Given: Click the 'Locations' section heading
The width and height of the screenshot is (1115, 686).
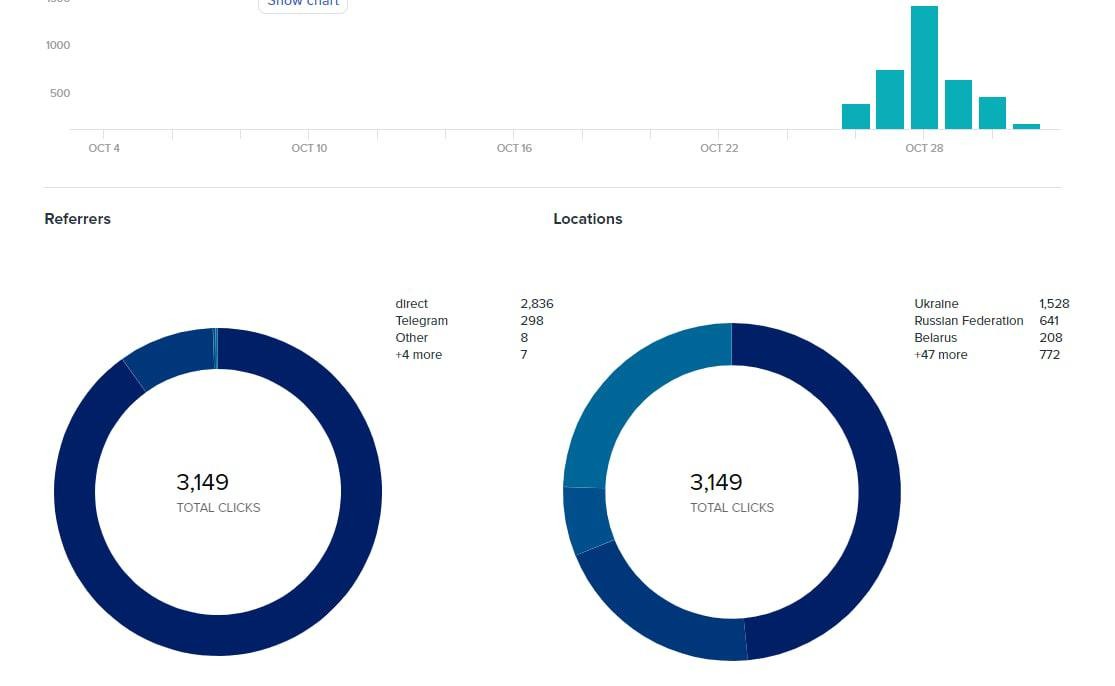Looking at the screenshot, I should (x=587, y=219).
